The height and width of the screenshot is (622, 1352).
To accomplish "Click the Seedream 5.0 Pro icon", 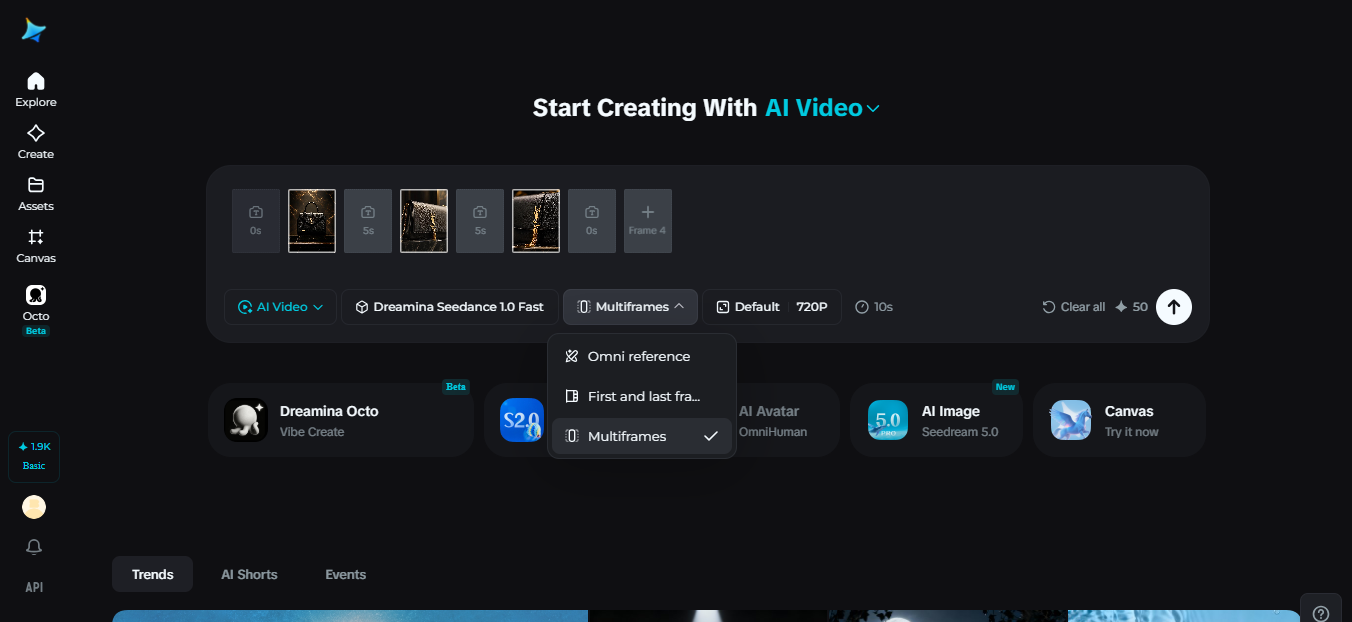I will [x=888, y=420].
